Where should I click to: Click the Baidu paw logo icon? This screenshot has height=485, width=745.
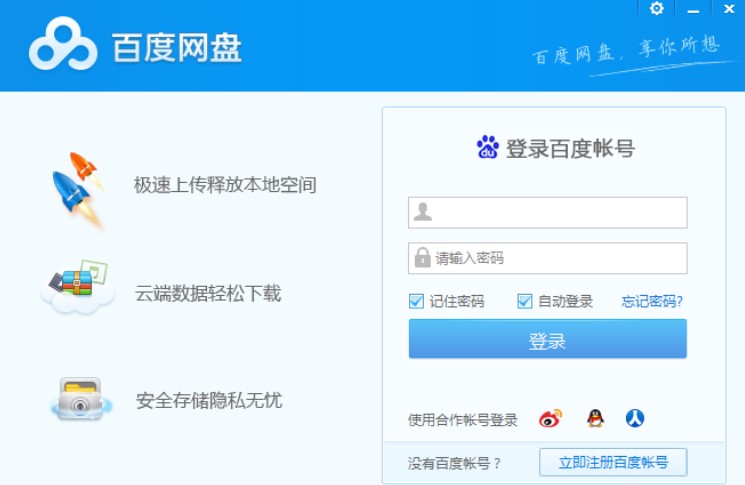(x=488, y=147)
